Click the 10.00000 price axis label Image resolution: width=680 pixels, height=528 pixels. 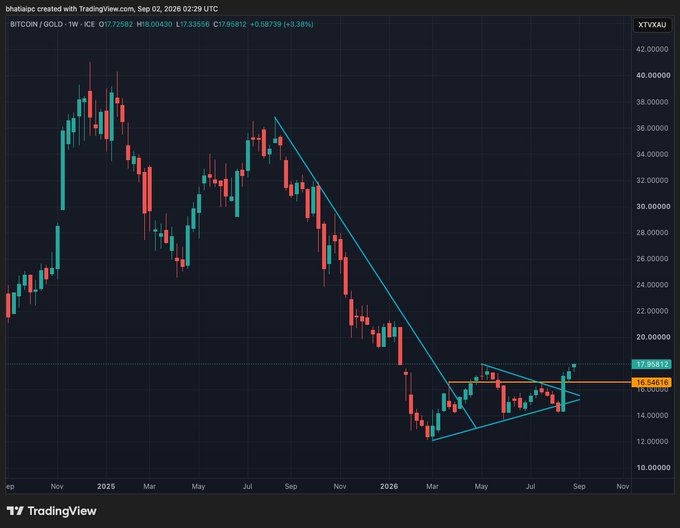pos(653,467)
